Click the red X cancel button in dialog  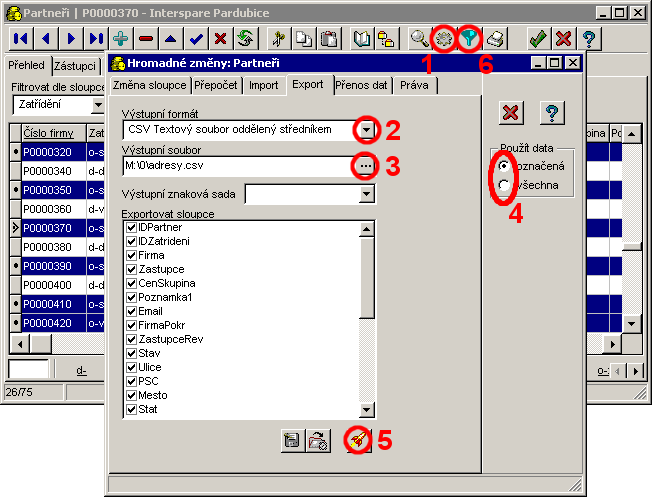511,114
